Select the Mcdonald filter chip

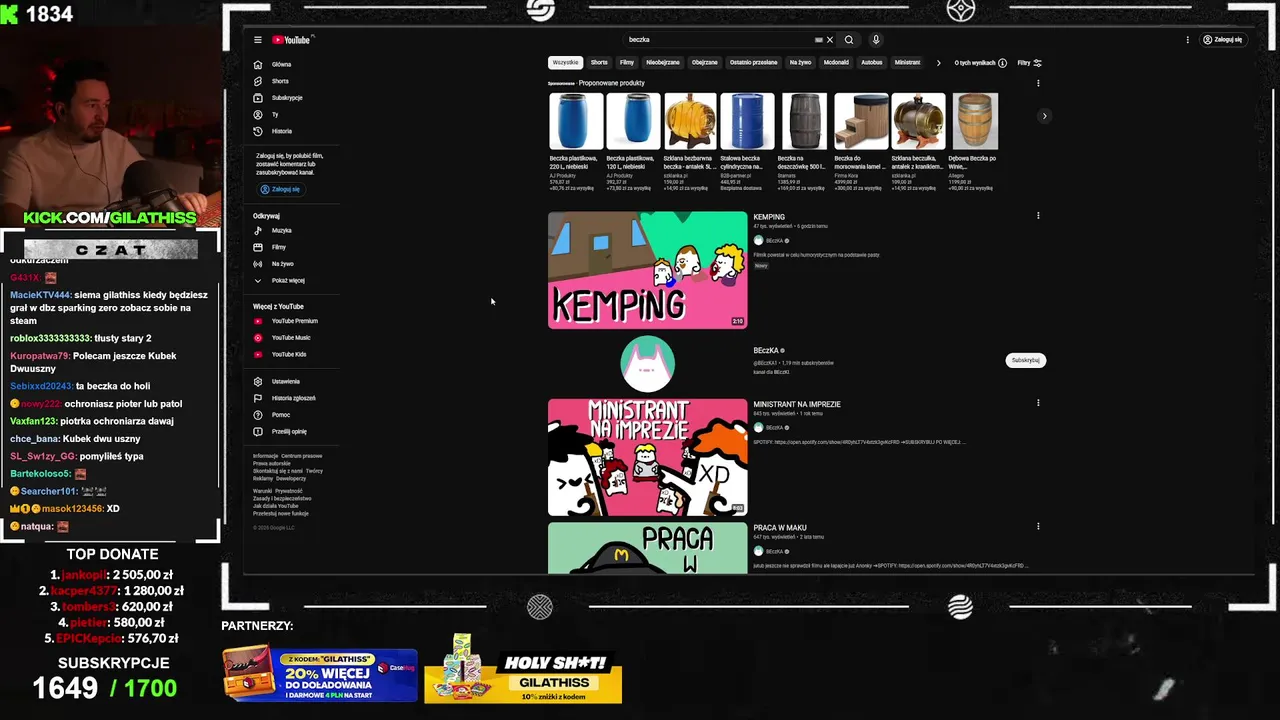[836, 62]
